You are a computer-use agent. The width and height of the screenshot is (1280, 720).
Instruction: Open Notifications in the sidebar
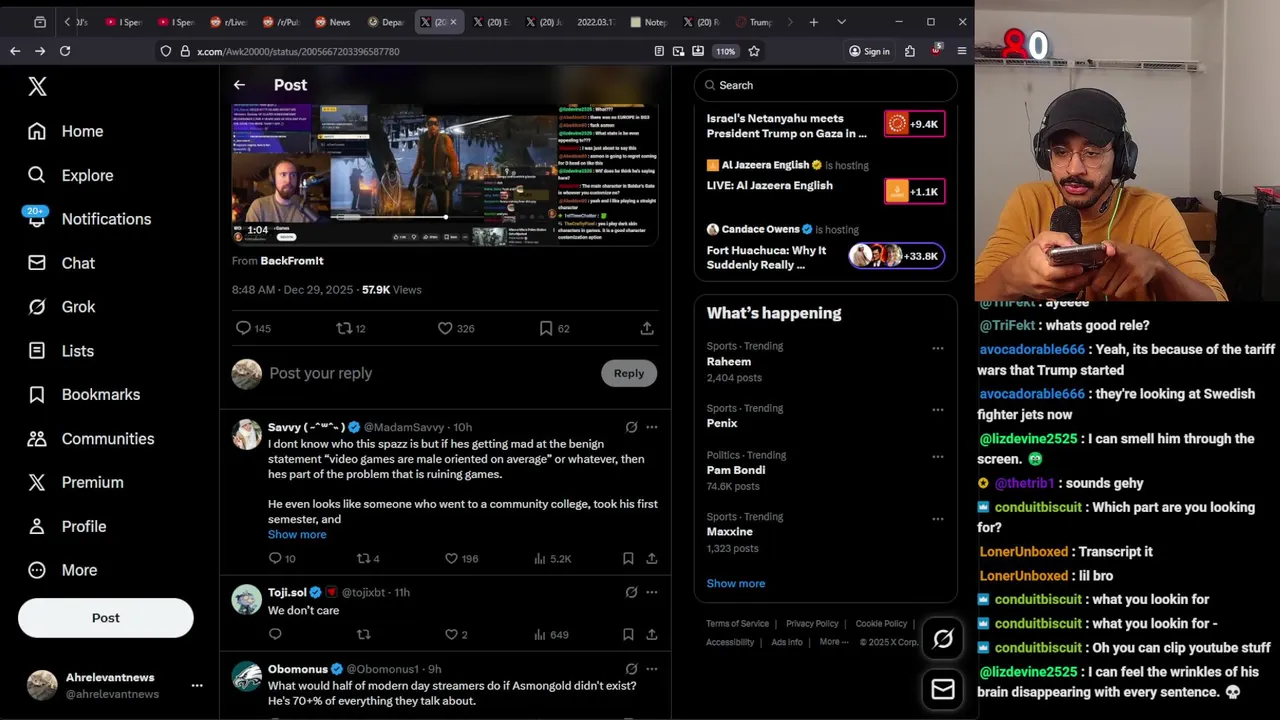tap(90, 219)
